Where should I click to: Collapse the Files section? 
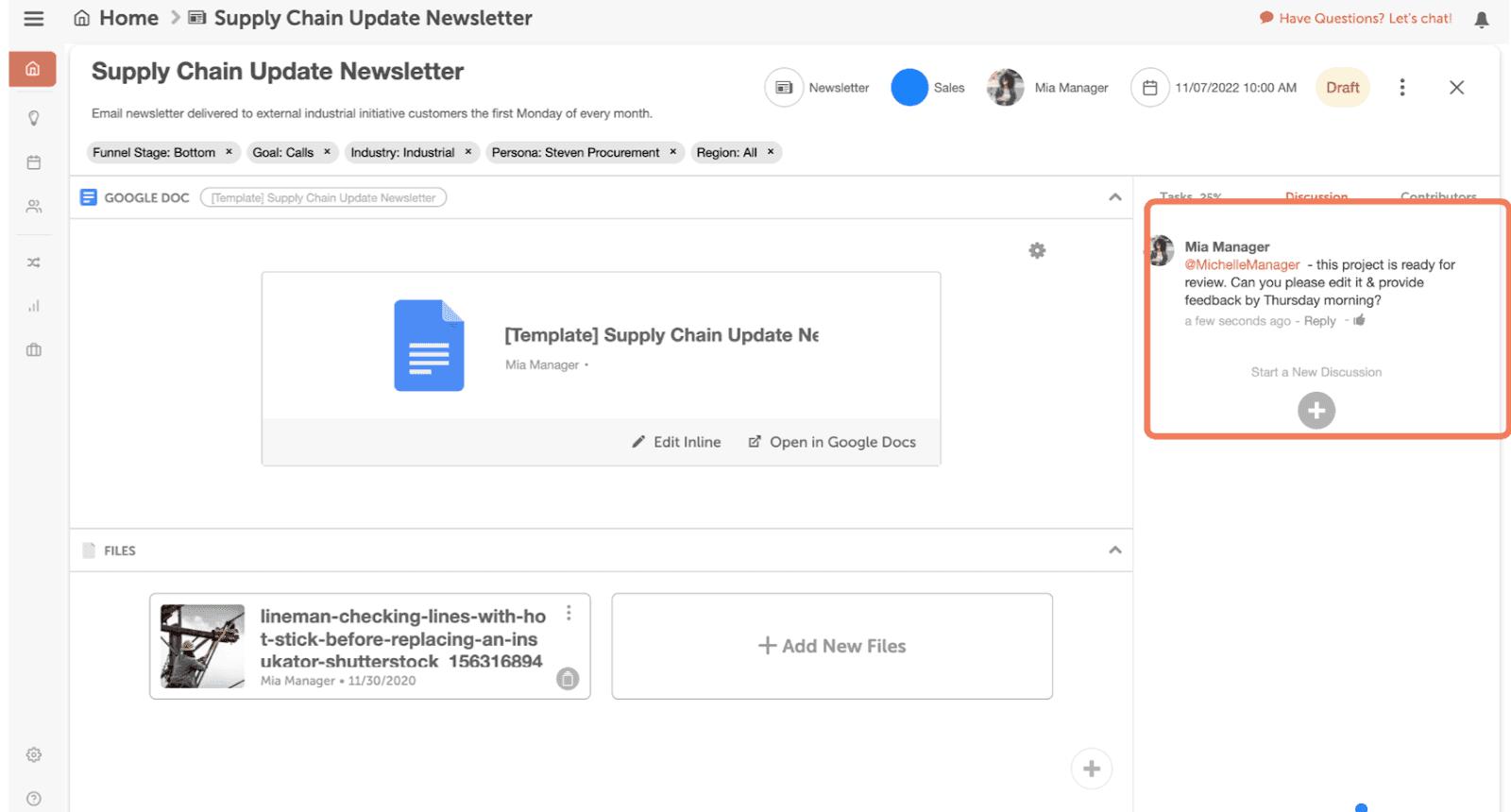pos(1115,550)
